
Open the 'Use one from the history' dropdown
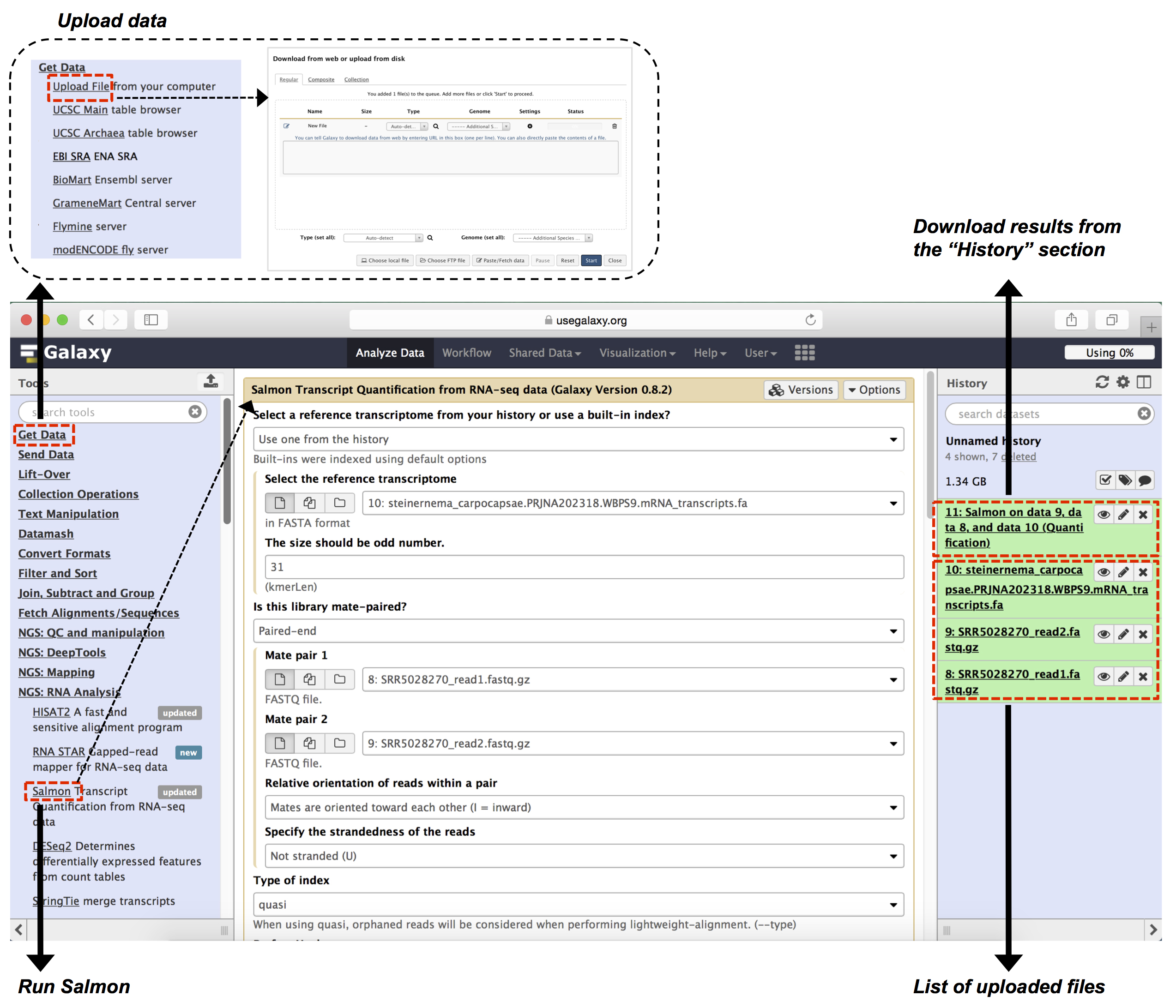pyautogui.click(x=579, y=439)
